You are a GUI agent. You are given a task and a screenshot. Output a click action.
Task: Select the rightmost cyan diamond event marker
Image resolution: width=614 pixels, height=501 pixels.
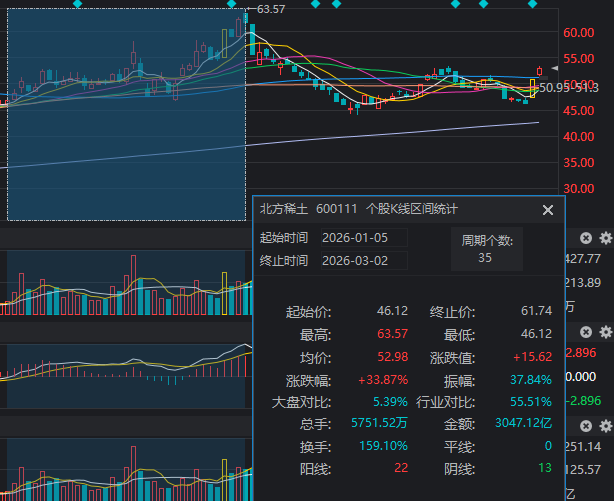point(530,4)
